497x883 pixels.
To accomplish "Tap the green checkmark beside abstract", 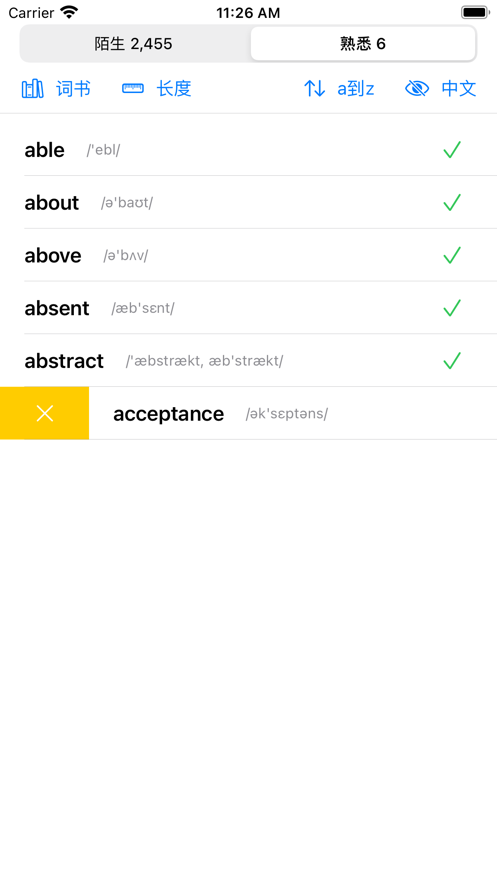I will pos(452,360).
